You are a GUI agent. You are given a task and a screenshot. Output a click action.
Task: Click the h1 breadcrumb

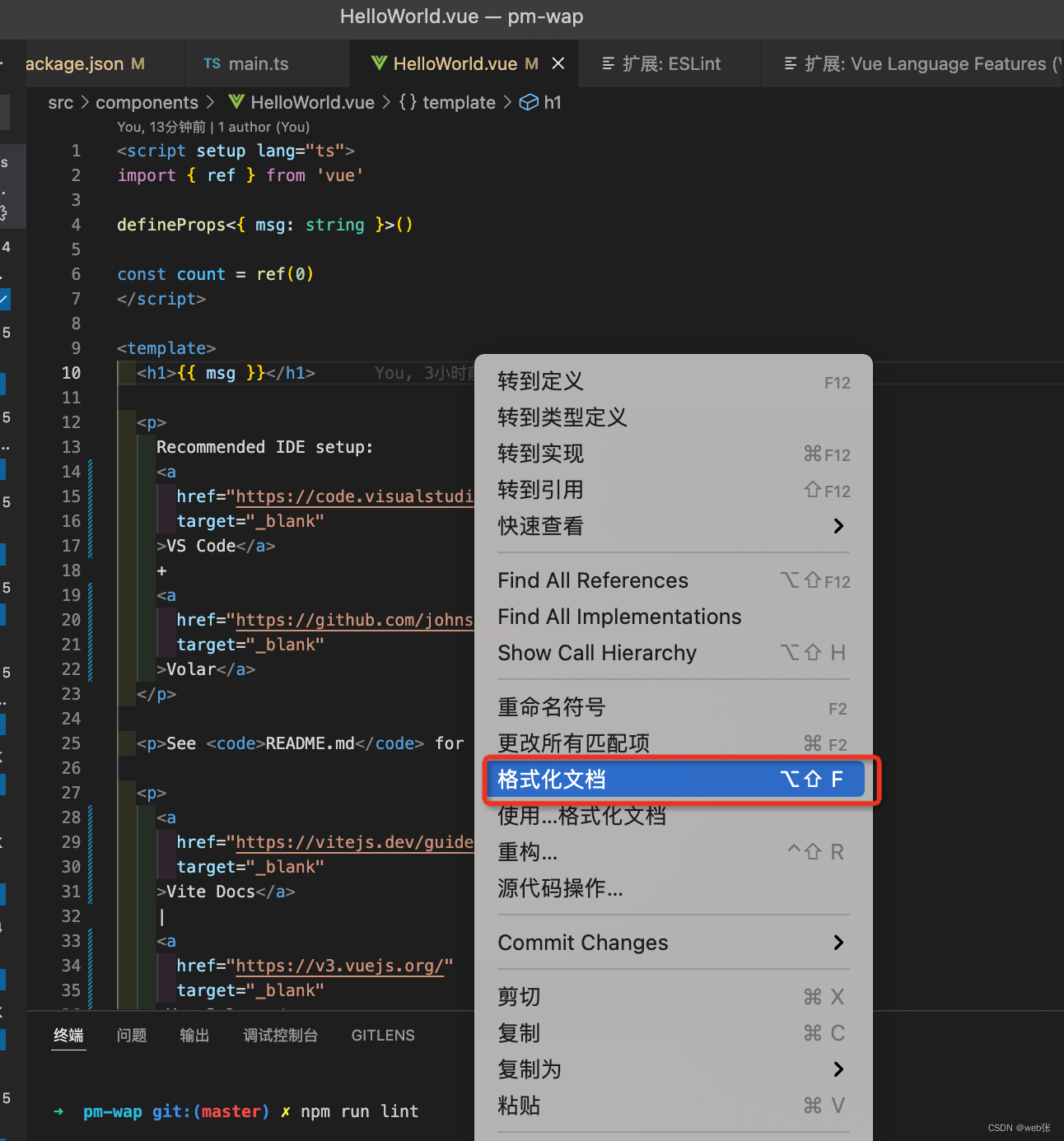[553, 102]
